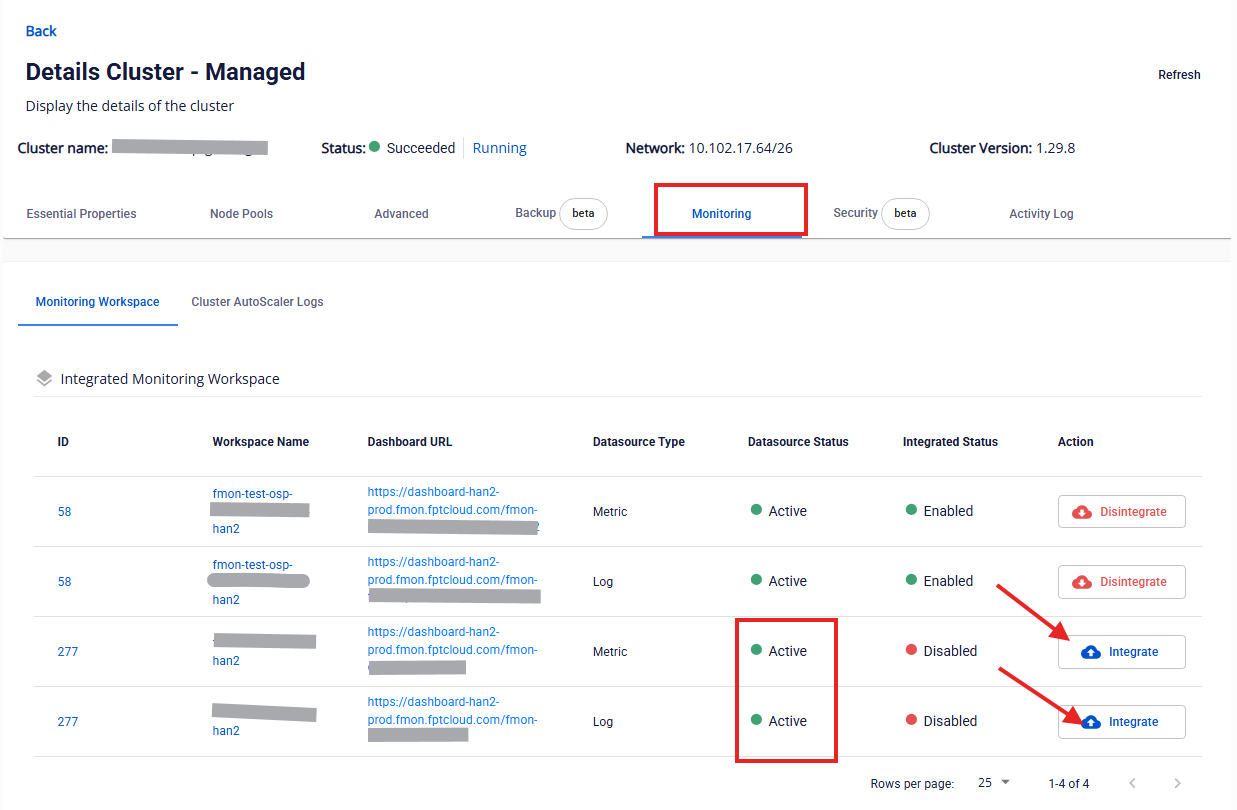The height and width of the screenshot is (810, 1237).
Task: Go to next page using right chevron
Action: click(1177, 783)
